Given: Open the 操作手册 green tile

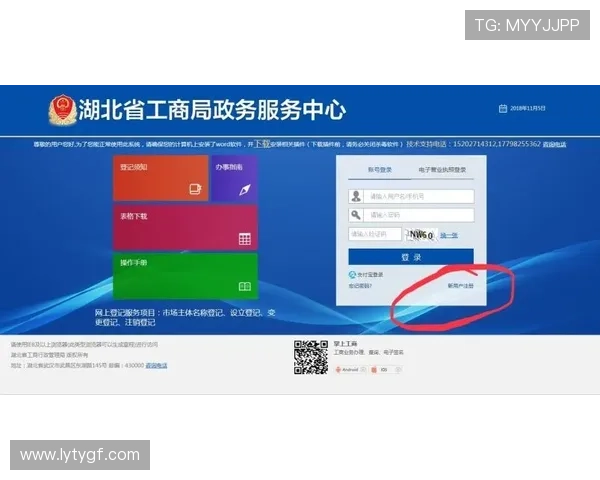Looking at the screenshot, I should [x=185, y=276].
